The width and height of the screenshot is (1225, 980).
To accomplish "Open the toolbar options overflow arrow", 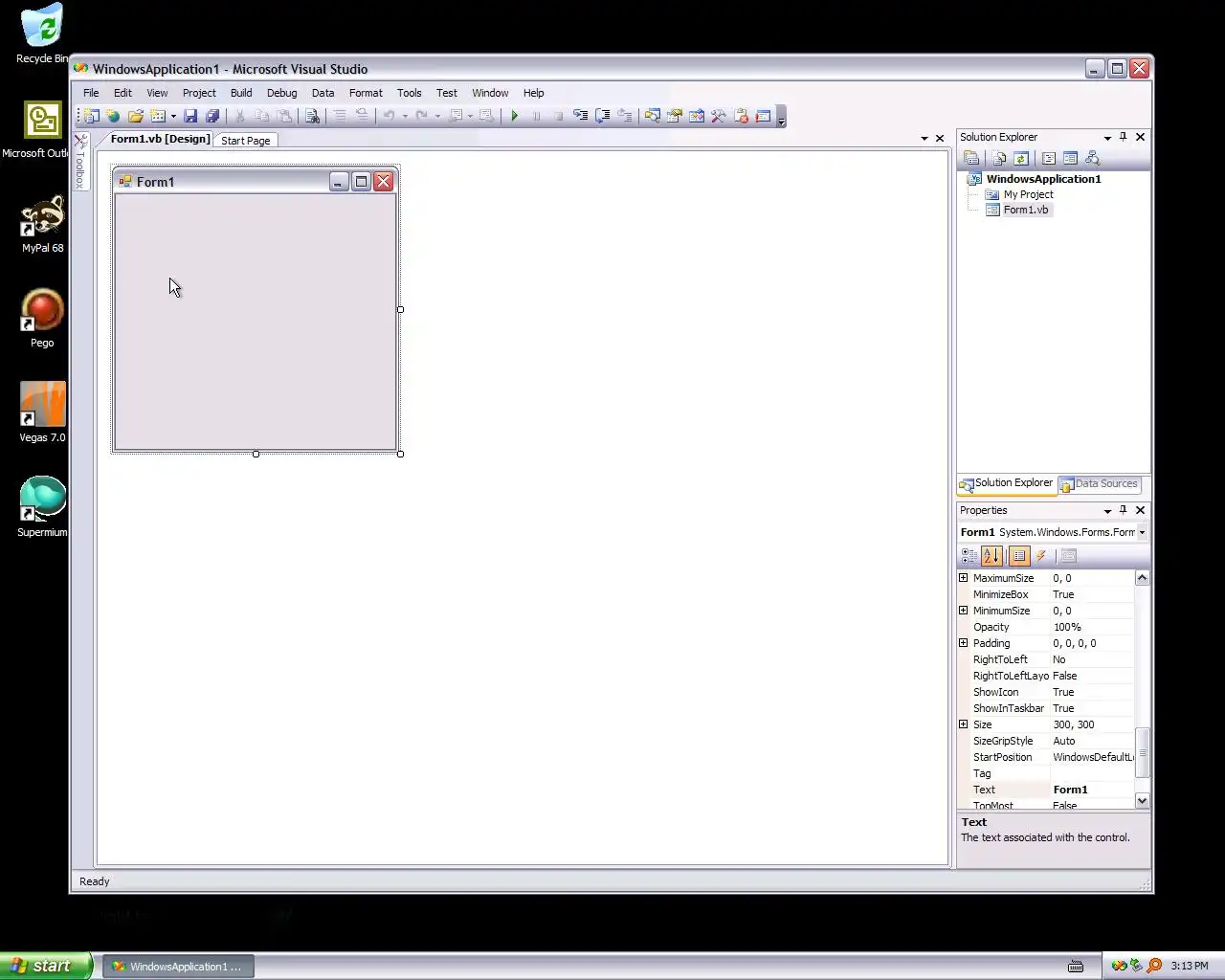I will (782, 117).
